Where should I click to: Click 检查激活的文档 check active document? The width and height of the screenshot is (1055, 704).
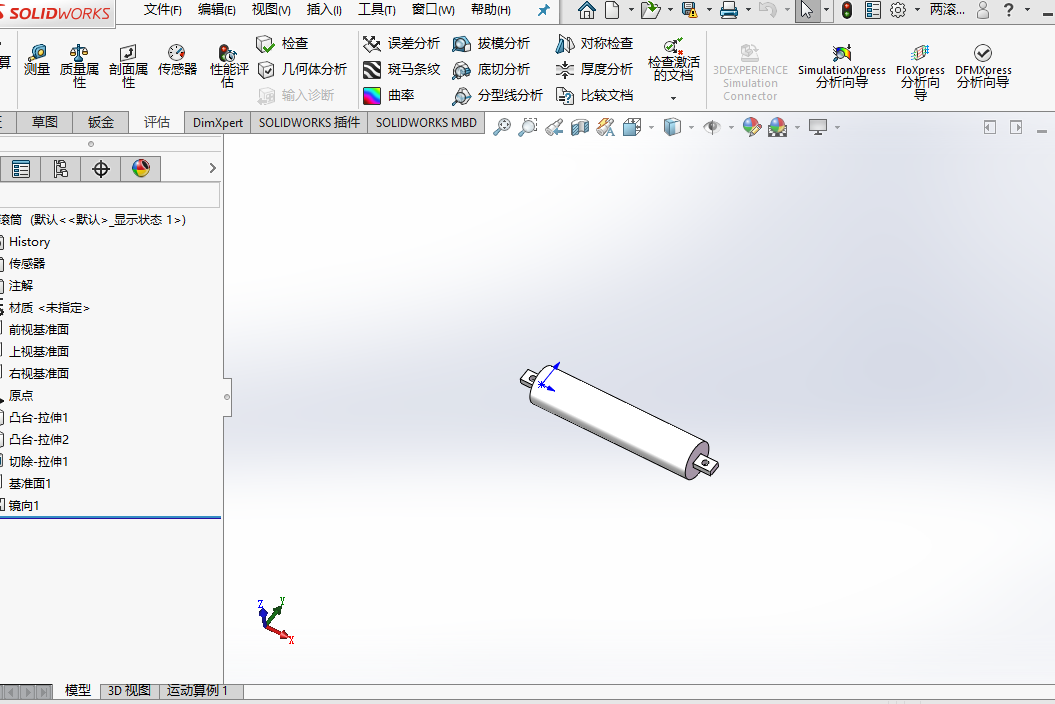[x=674, y=61]
